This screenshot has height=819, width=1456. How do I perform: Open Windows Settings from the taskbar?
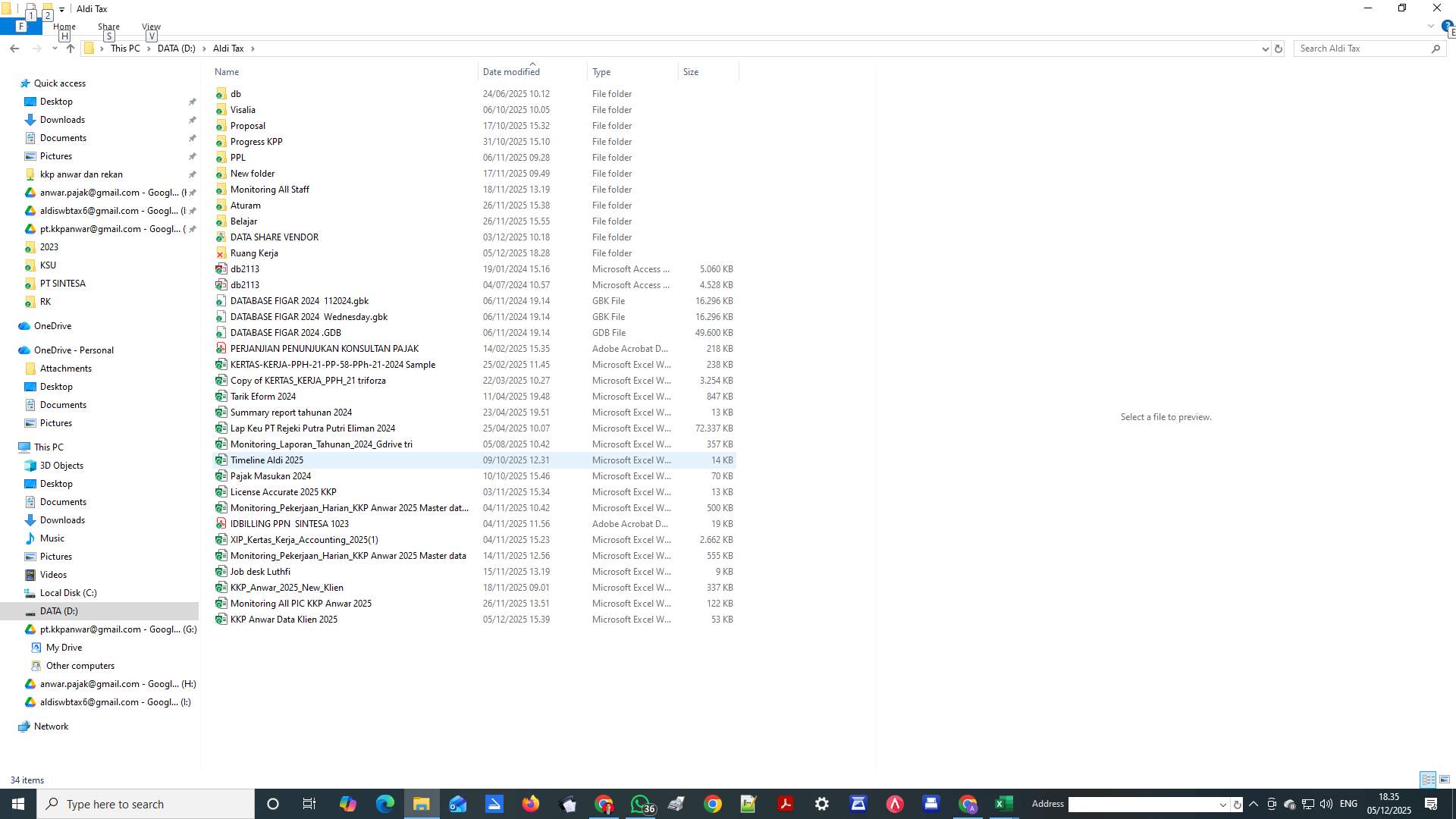click(x=821, y=804)
